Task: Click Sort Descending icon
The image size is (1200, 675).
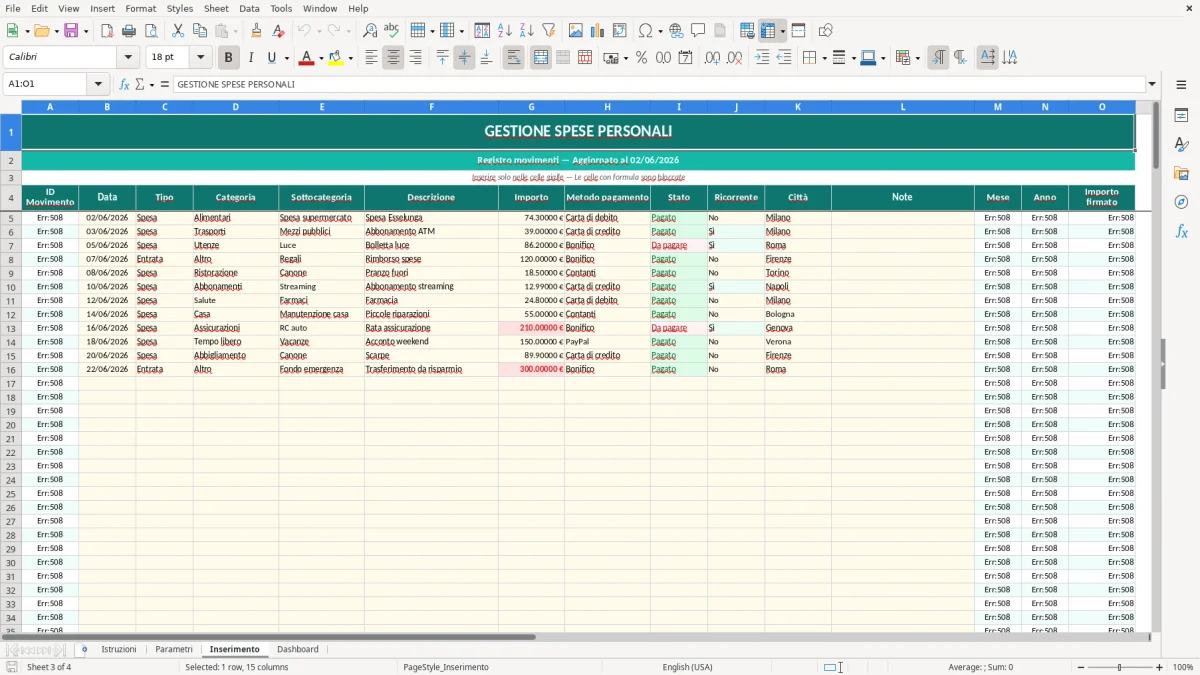Action: pos(527,31)
